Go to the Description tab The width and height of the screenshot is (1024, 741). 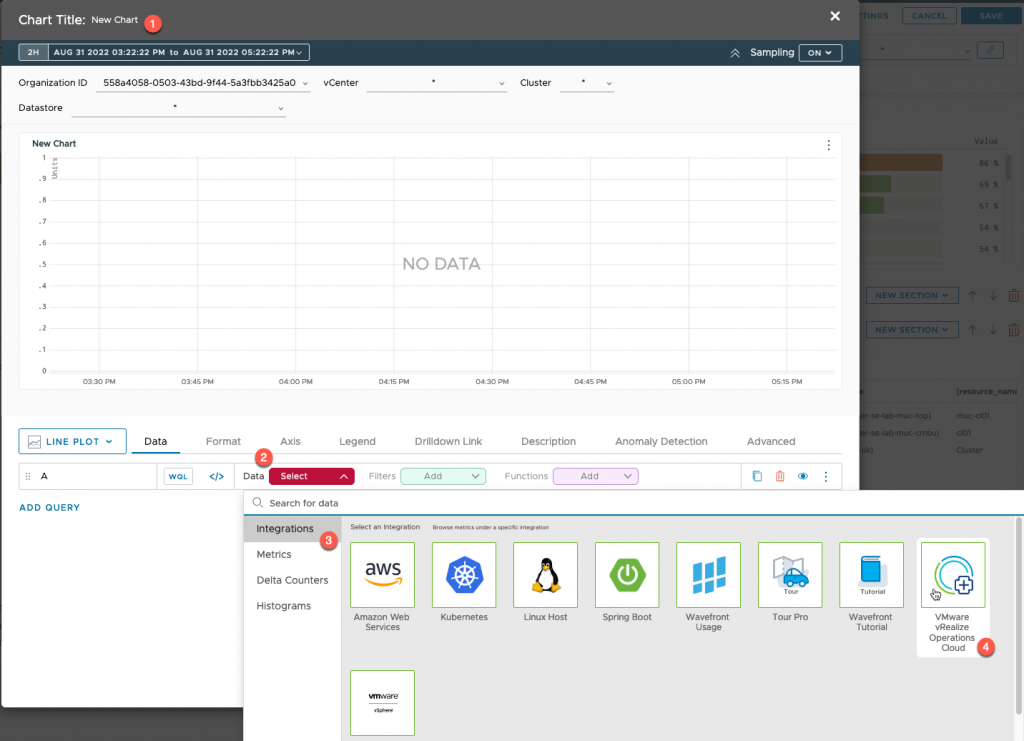click(x=549, y=441)
